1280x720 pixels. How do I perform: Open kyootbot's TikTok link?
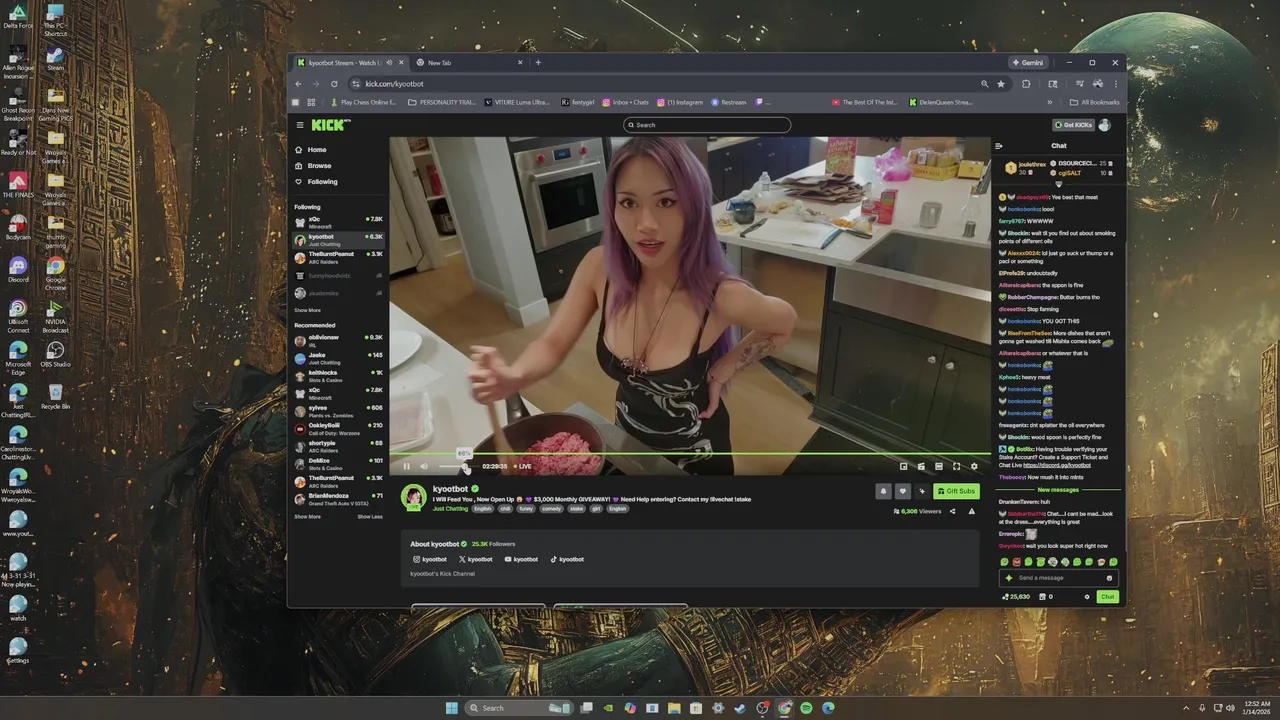point(567,559)
